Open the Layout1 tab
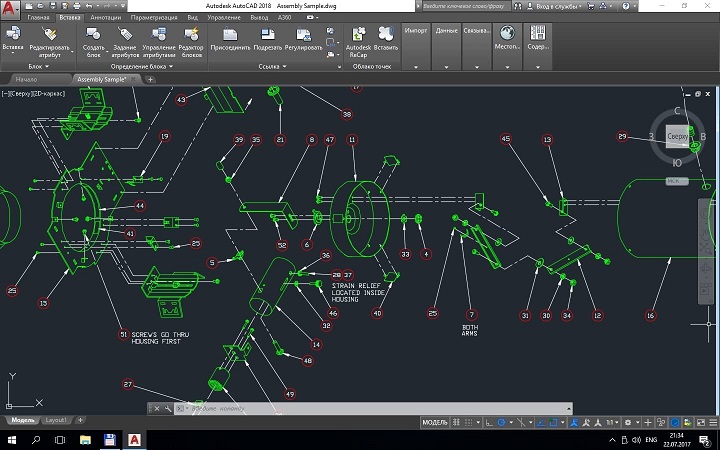 click(58, 421)
